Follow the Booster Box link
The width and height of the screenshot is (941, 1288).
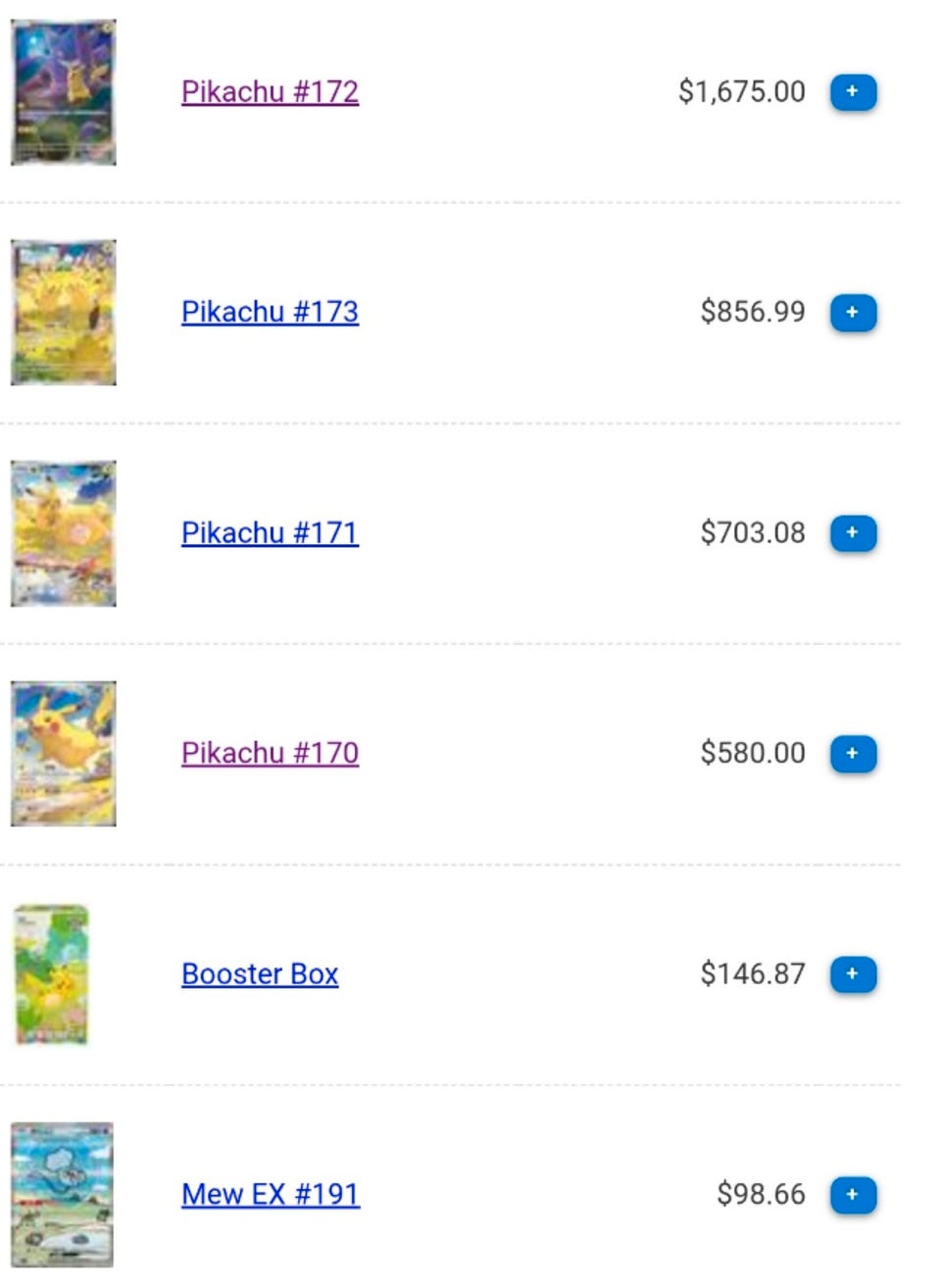(260, 974)
